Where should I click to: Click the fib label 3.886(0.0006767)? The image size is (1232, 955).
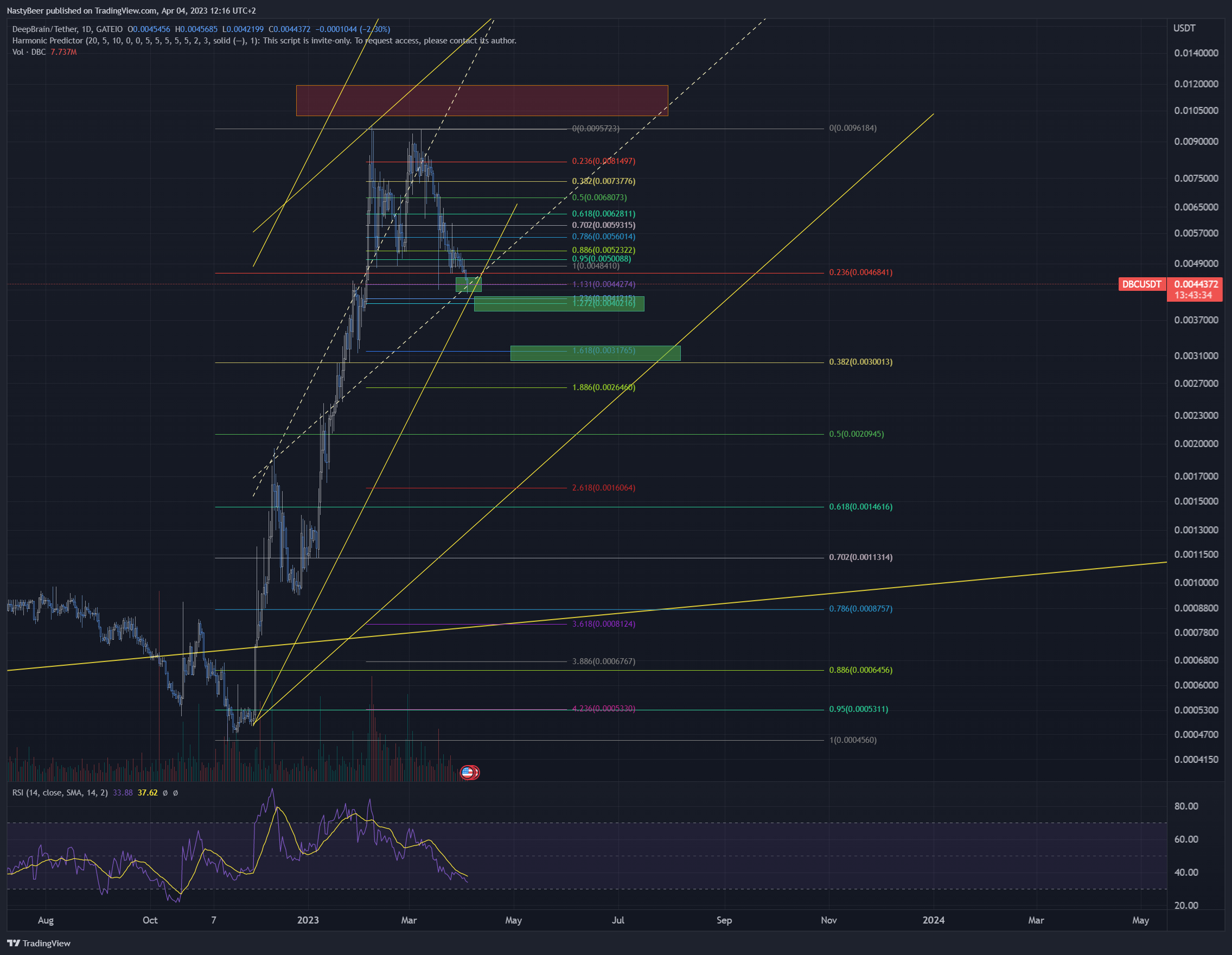tap(604, 661)
